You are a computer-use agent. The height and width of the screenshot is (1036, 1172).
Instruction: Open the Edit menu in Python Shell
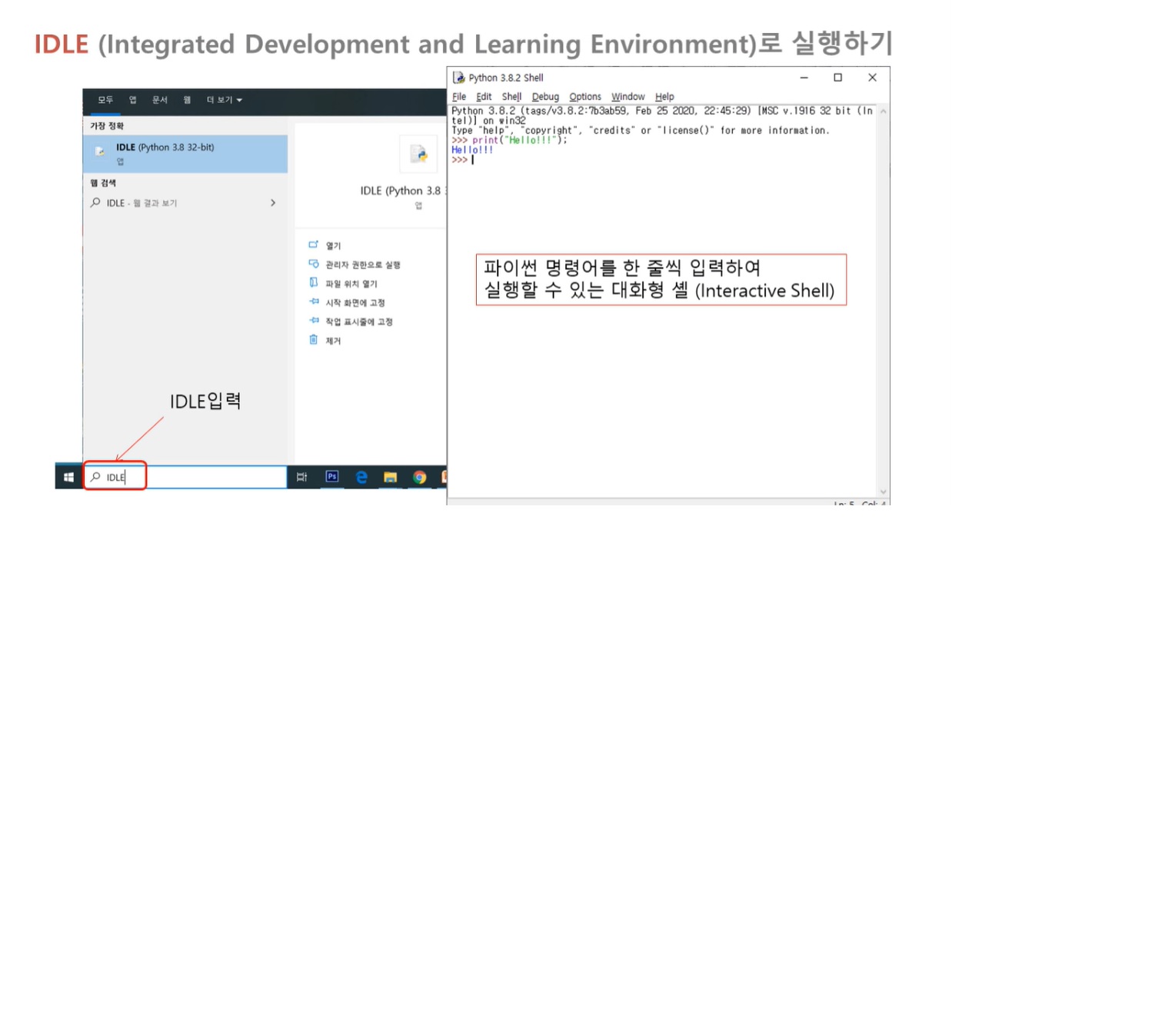tap(484, 97)
